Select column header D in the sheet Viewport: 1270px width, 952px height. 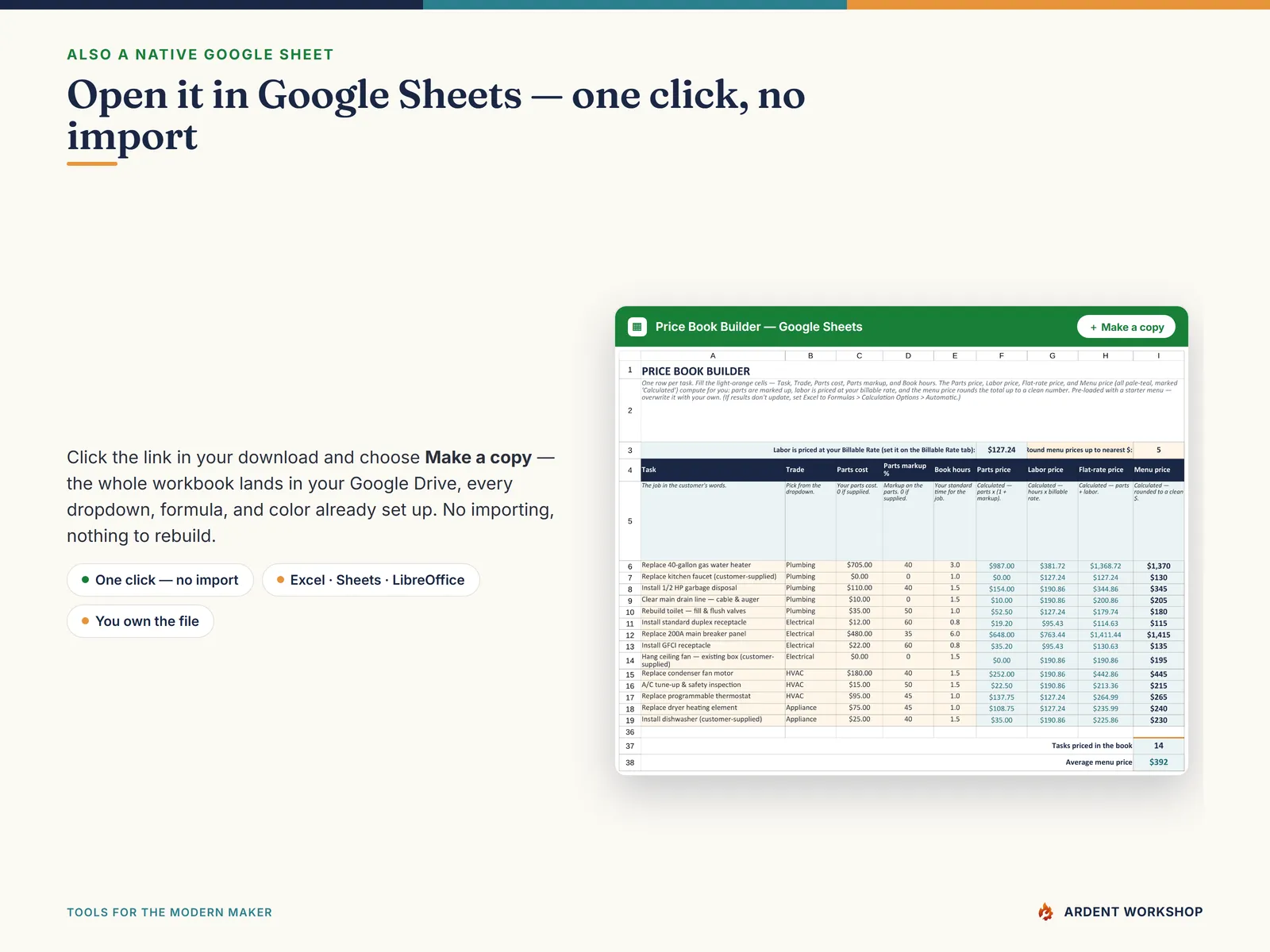coord(908,355)
